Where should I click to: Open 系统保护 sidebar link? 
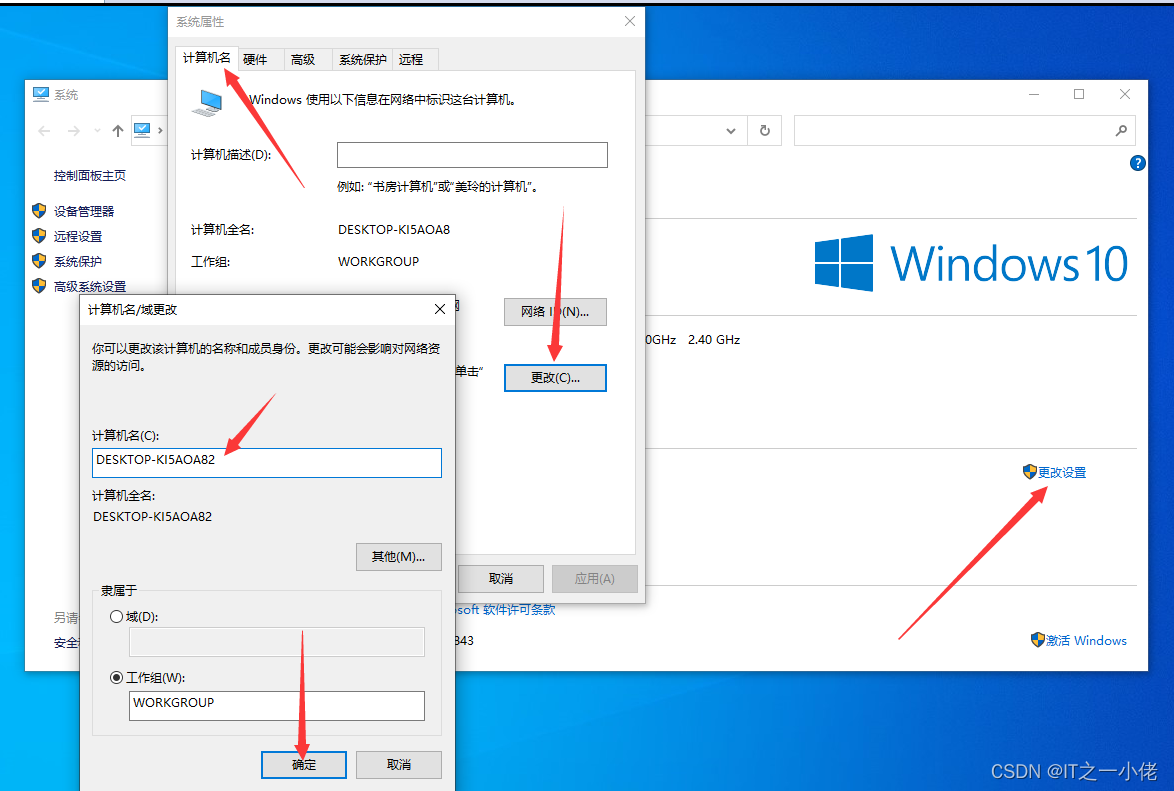[x=78, y=261]
